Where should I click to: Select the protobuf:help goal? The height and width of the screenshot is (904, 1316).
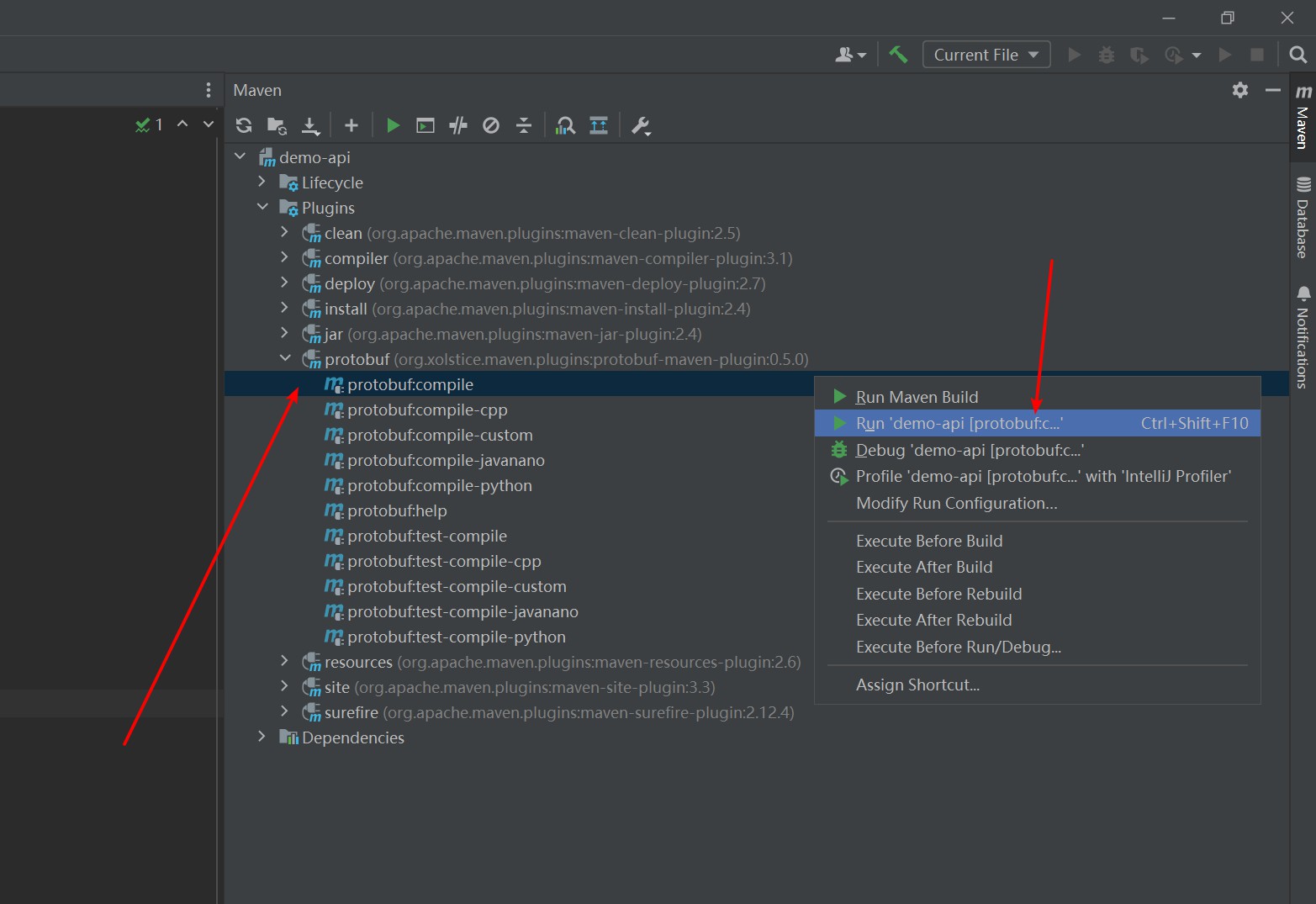[385, 510]
